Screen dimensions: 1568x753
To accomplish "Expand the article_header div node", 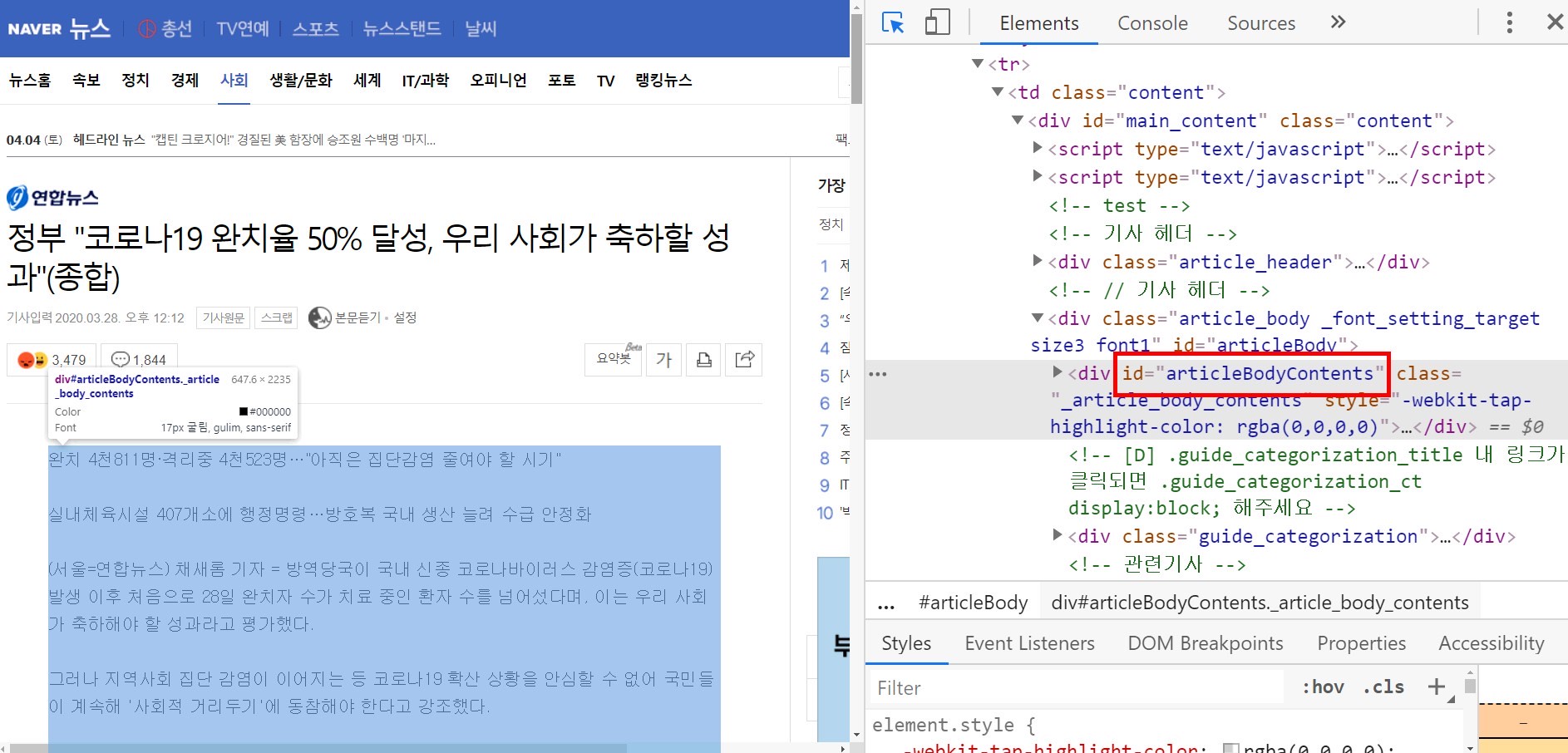I will (x=1038, y=261).
